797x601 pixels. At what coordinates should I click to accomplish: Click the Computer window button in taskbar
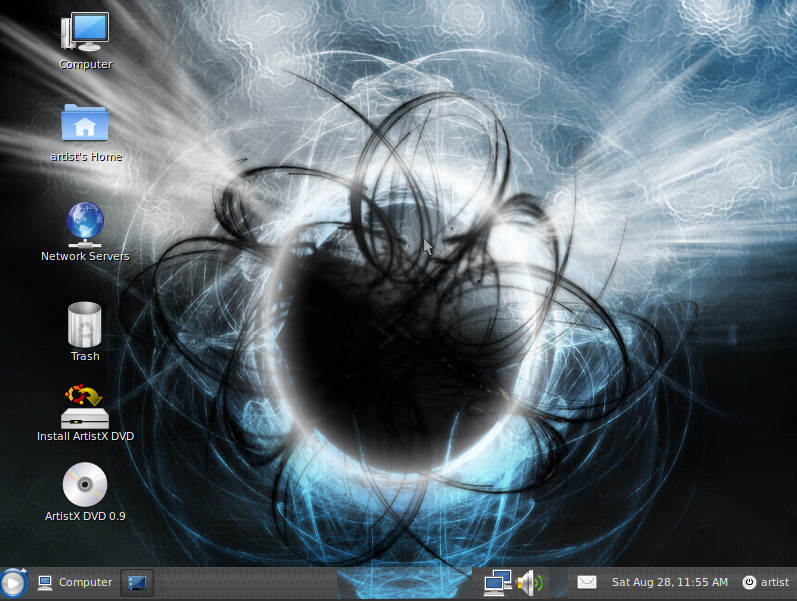pyautogui.click(x=75, y=582)
